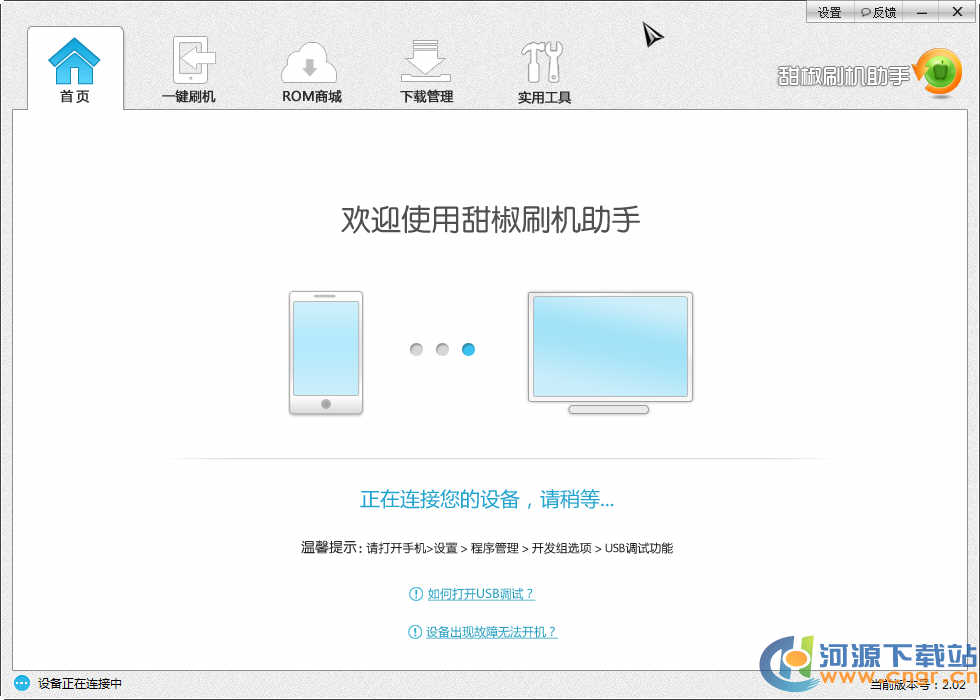Minimize the flash assistant window

click(x=921, y=11)
